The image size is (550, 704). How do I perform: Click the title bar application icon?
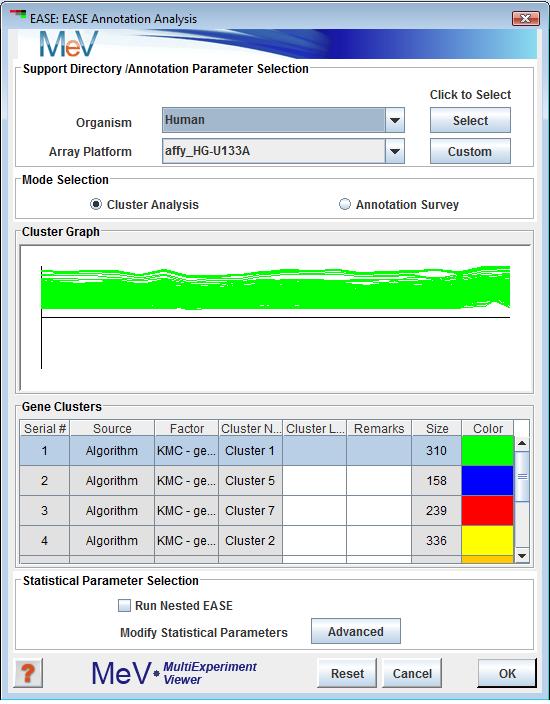(x=18, y=18)
